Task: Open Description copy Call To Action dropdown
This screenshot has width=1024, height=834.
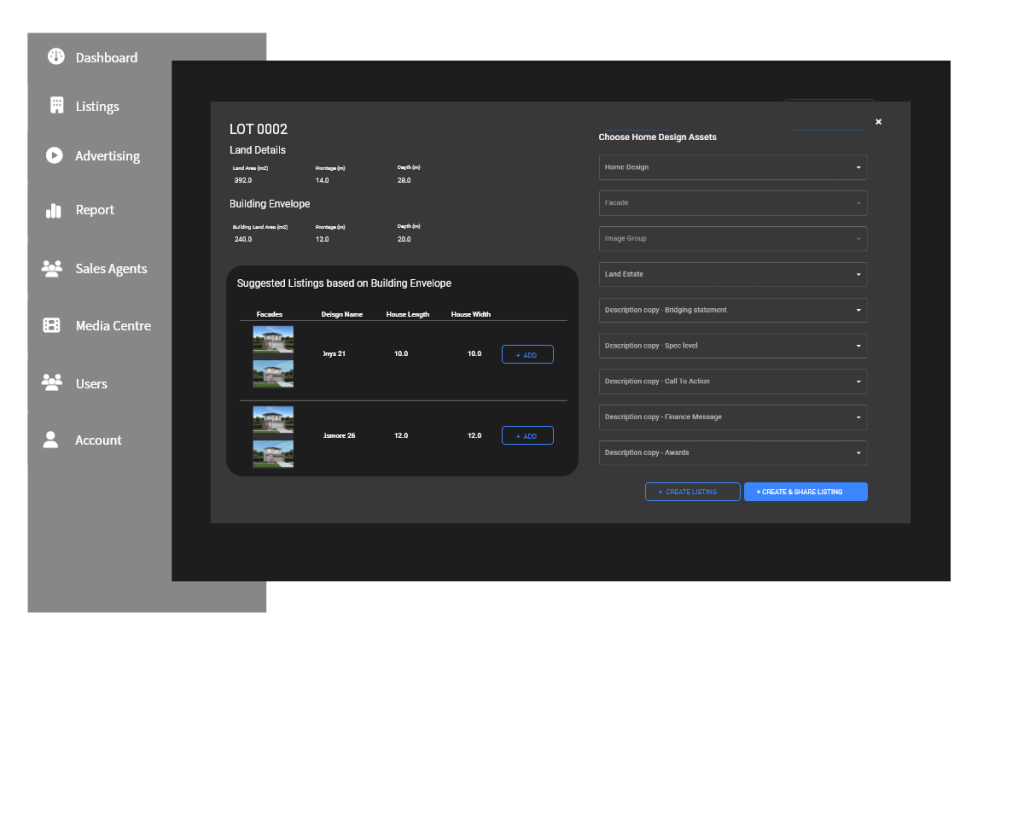Action: coord(732,381)
